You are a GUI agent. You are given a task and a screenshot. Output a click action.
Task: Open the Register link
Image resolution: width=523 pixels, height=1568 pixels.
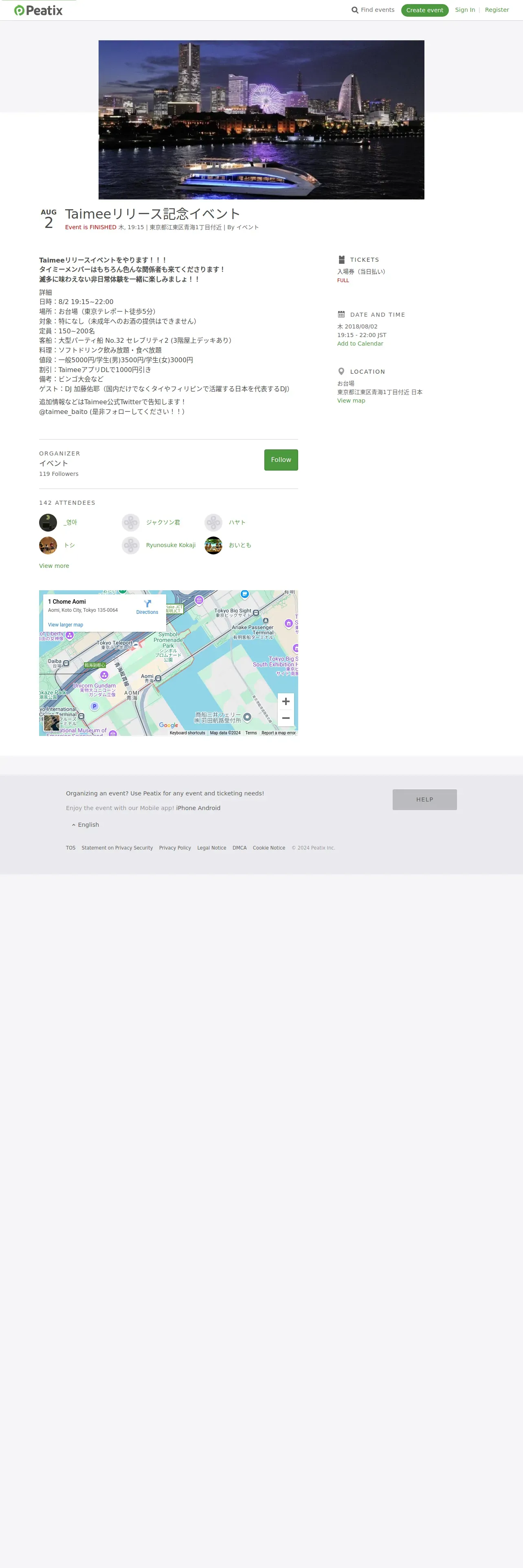point(497,10)
